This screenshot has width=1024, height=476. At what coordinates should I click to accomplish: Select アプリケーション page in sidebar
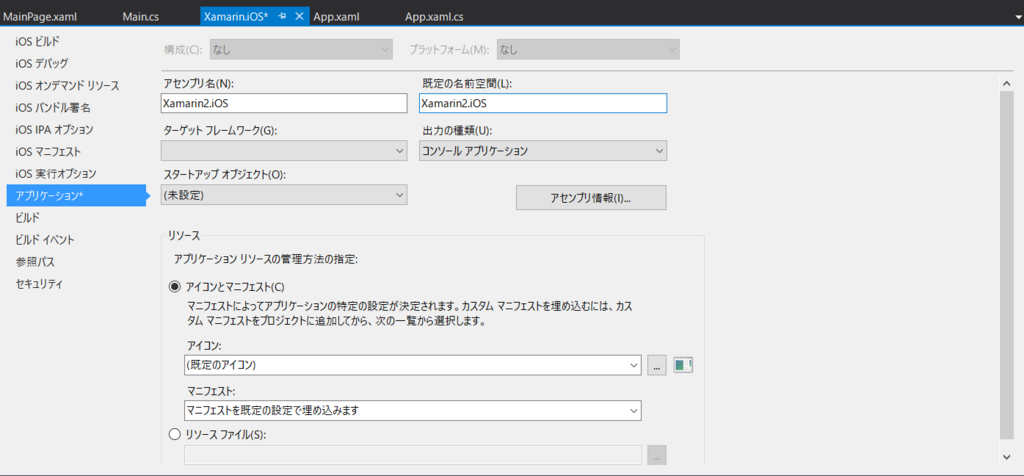coord(77,195)
